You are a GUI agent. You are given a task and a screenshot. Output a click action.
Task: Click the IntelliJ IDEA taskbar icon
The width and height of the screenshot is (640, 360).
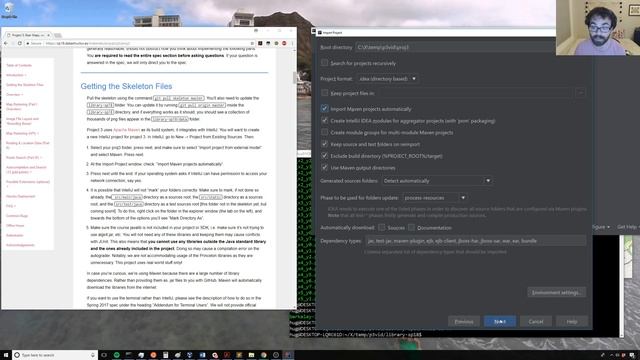[288, 355]
